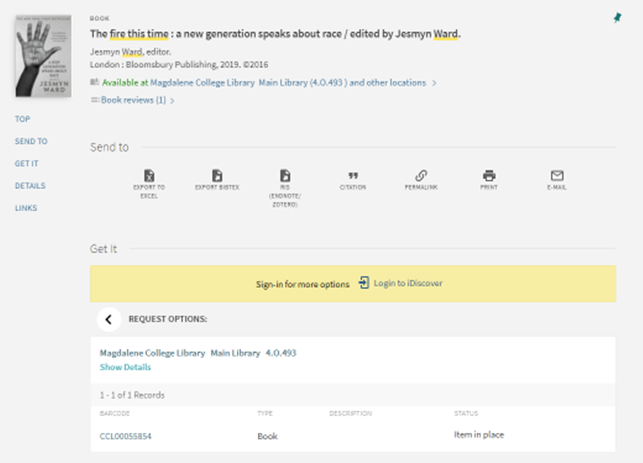643x463 pixels.
Task: Click the Print icon
Action: 489,176
